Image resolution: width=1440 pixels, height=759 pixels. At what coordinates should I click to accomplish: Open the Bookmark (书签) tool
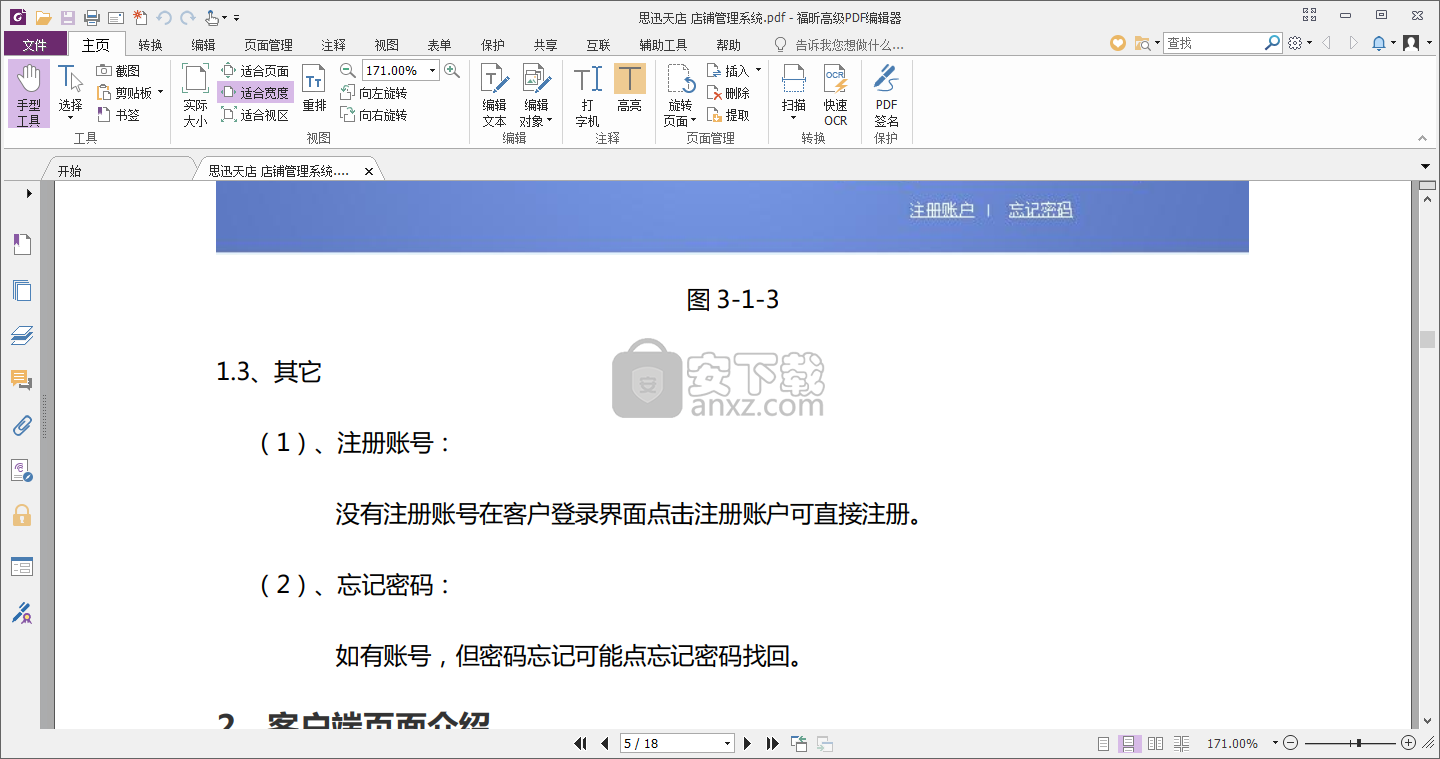point(119,115)
